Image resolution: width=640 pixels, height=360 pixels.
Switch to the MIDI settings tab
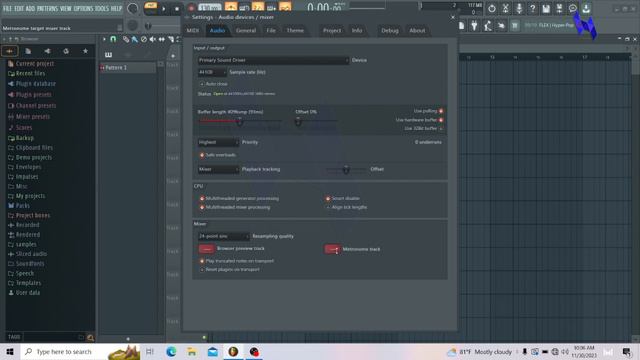click(x=192, y=31)
